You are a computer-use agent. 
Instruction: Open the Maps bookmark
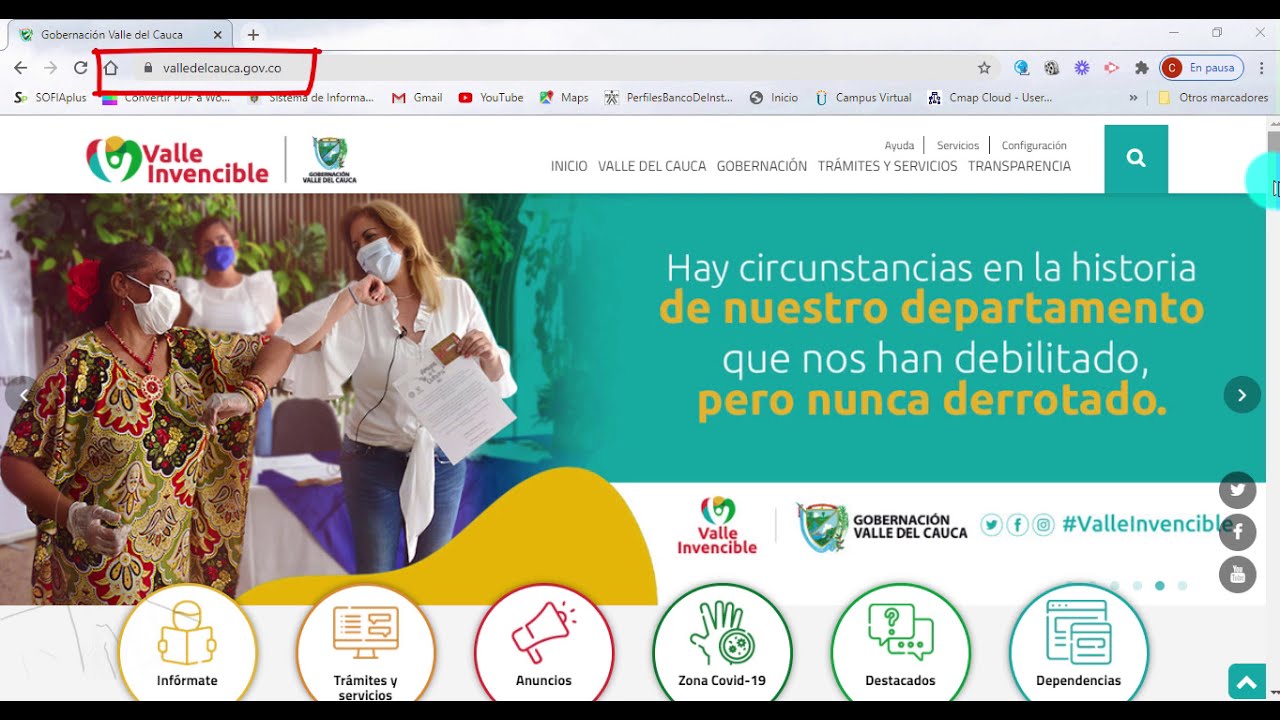coord(564,98)
